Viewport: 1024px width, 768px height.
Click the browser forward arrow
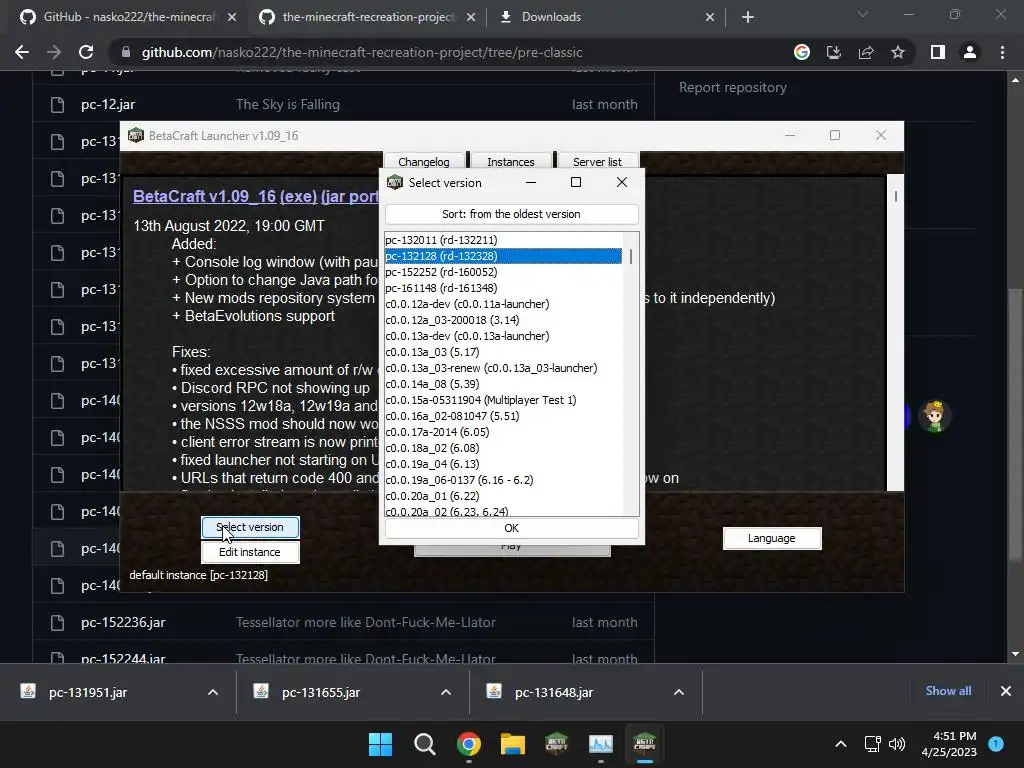pos(54,52)
